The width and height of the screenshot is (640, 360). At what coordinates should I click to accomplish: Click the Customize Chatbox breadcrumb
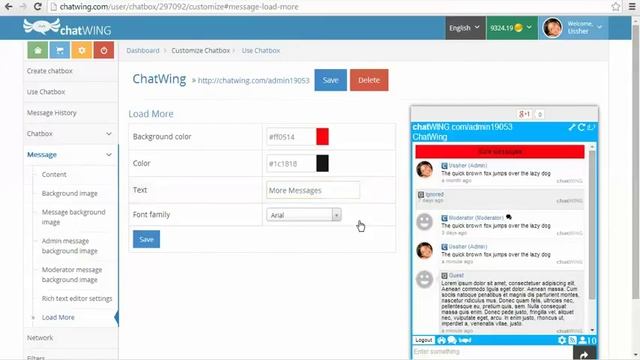200,51
